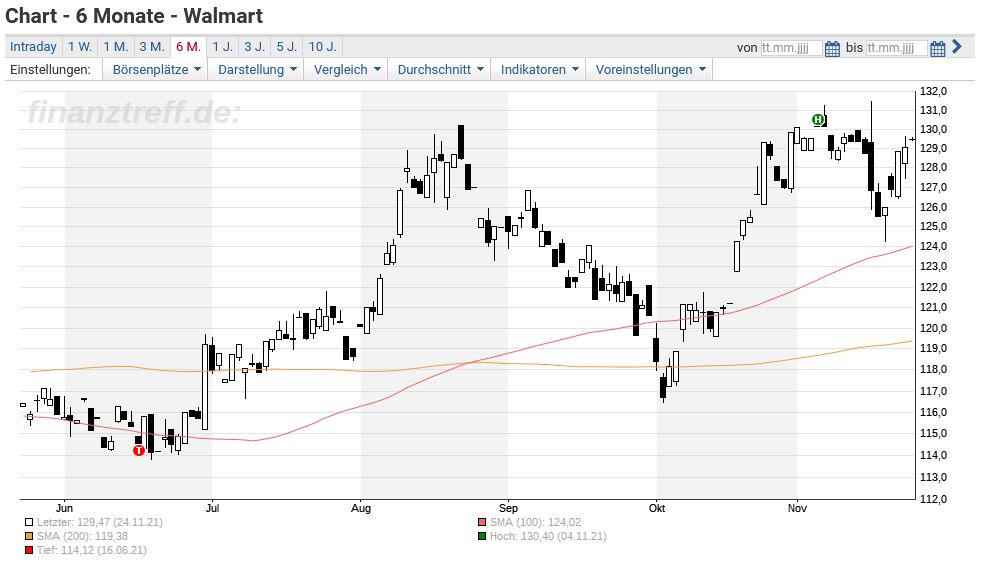Click the 'Einstellungen:' label
This screenshot has height=565, width=987.
50,70
